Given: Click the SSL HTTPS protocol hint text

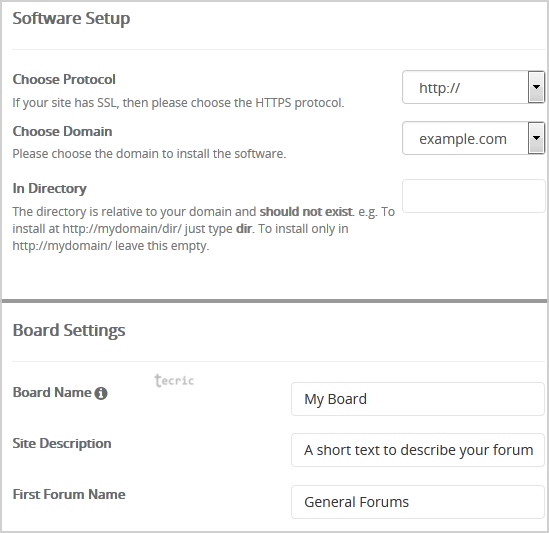Looking at the screenshot, I should point(179,103).
